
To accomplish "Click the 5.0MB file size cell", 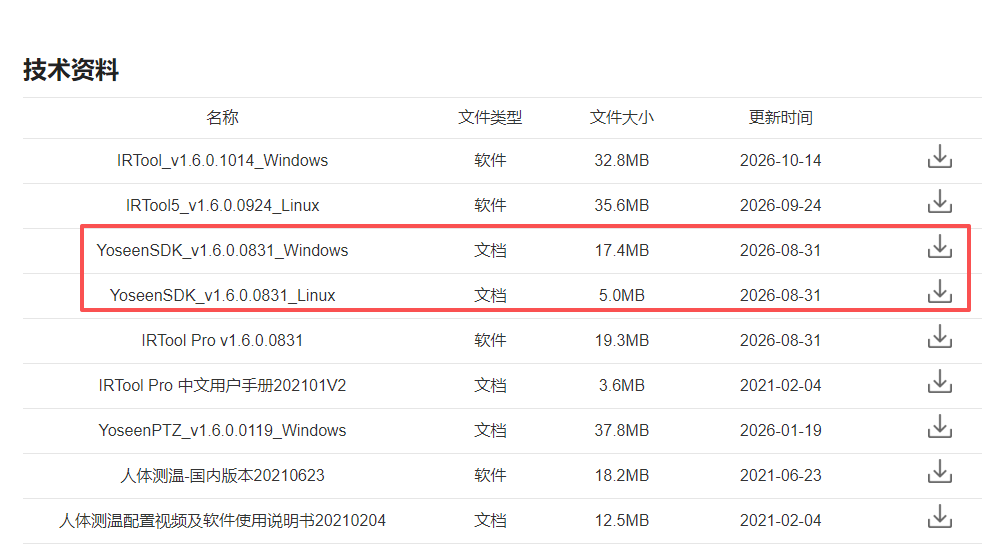I will click(621, 296).
